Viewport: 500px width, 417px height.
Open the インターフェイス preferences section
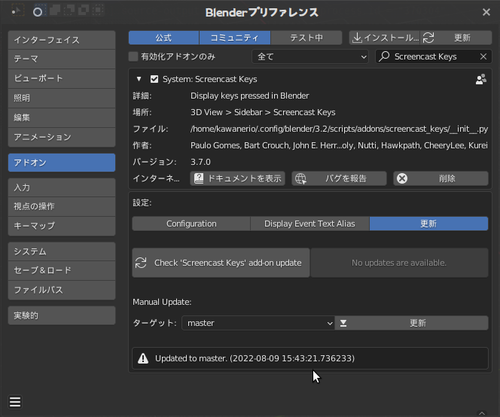(62, 40)
